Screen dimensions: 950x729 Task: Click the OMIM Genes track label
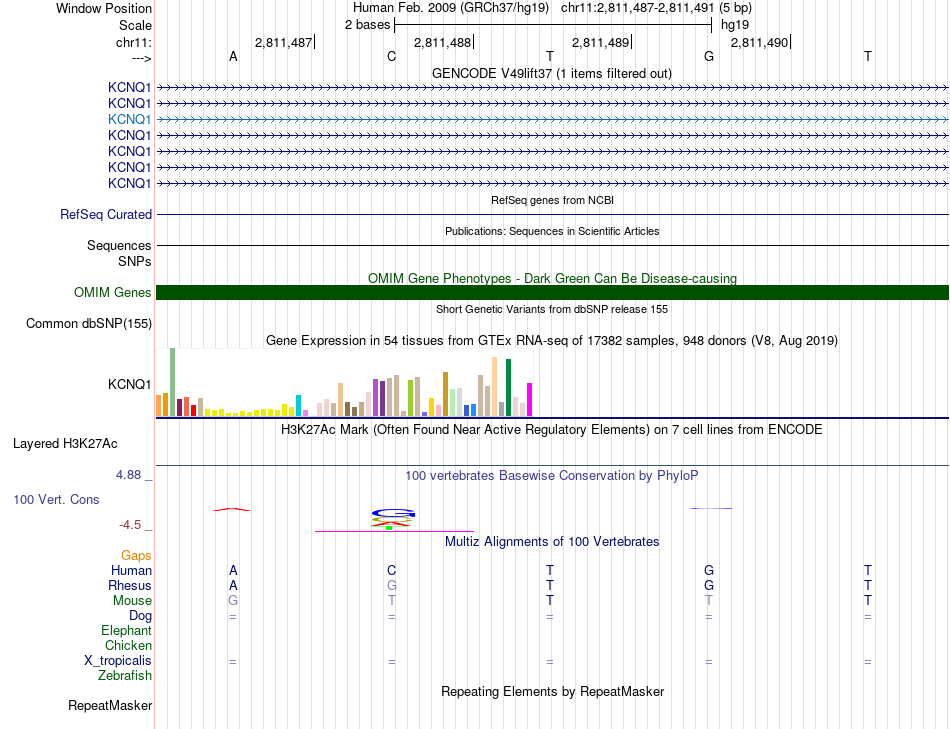click(x=112, y=293)
